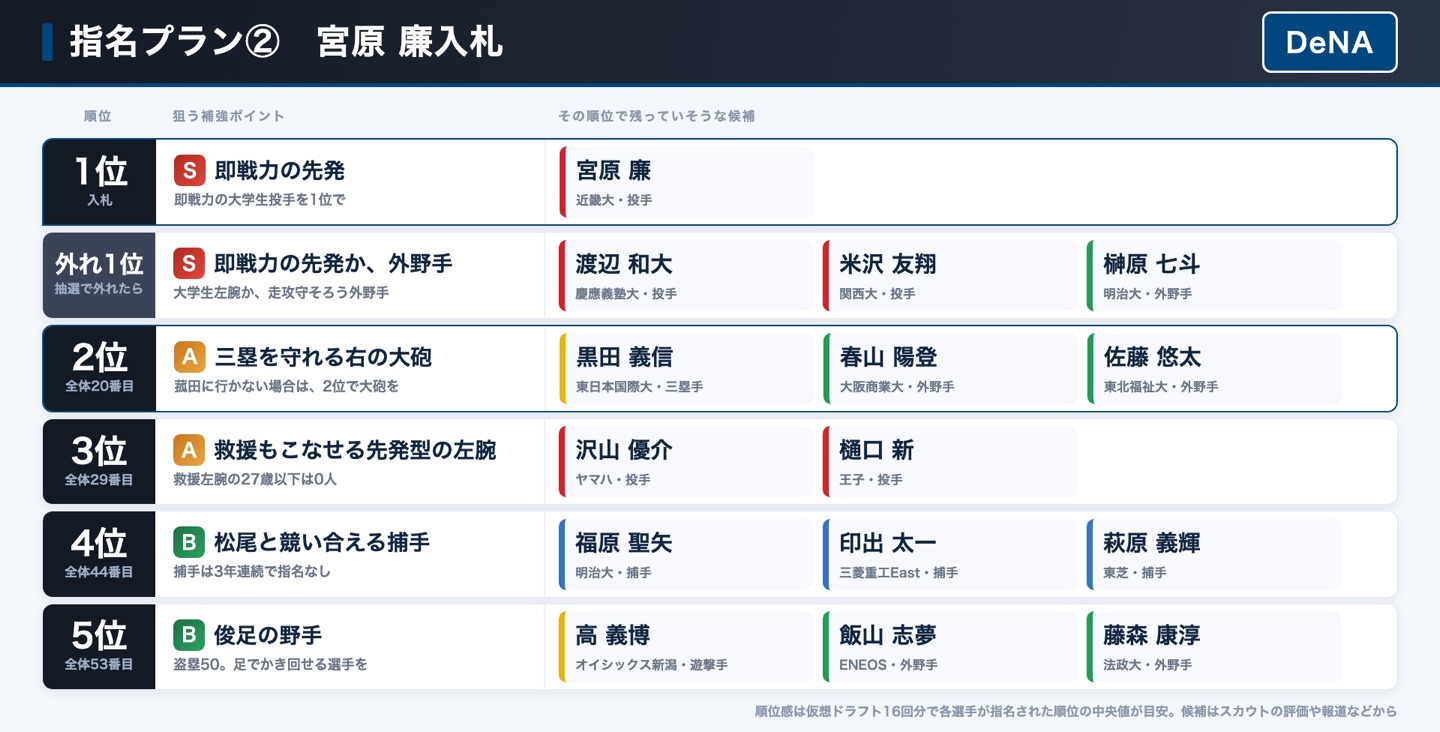Open the 沢山 優介 candidate card
Screen dimensions: 1440x732
(x=687, y=461)
